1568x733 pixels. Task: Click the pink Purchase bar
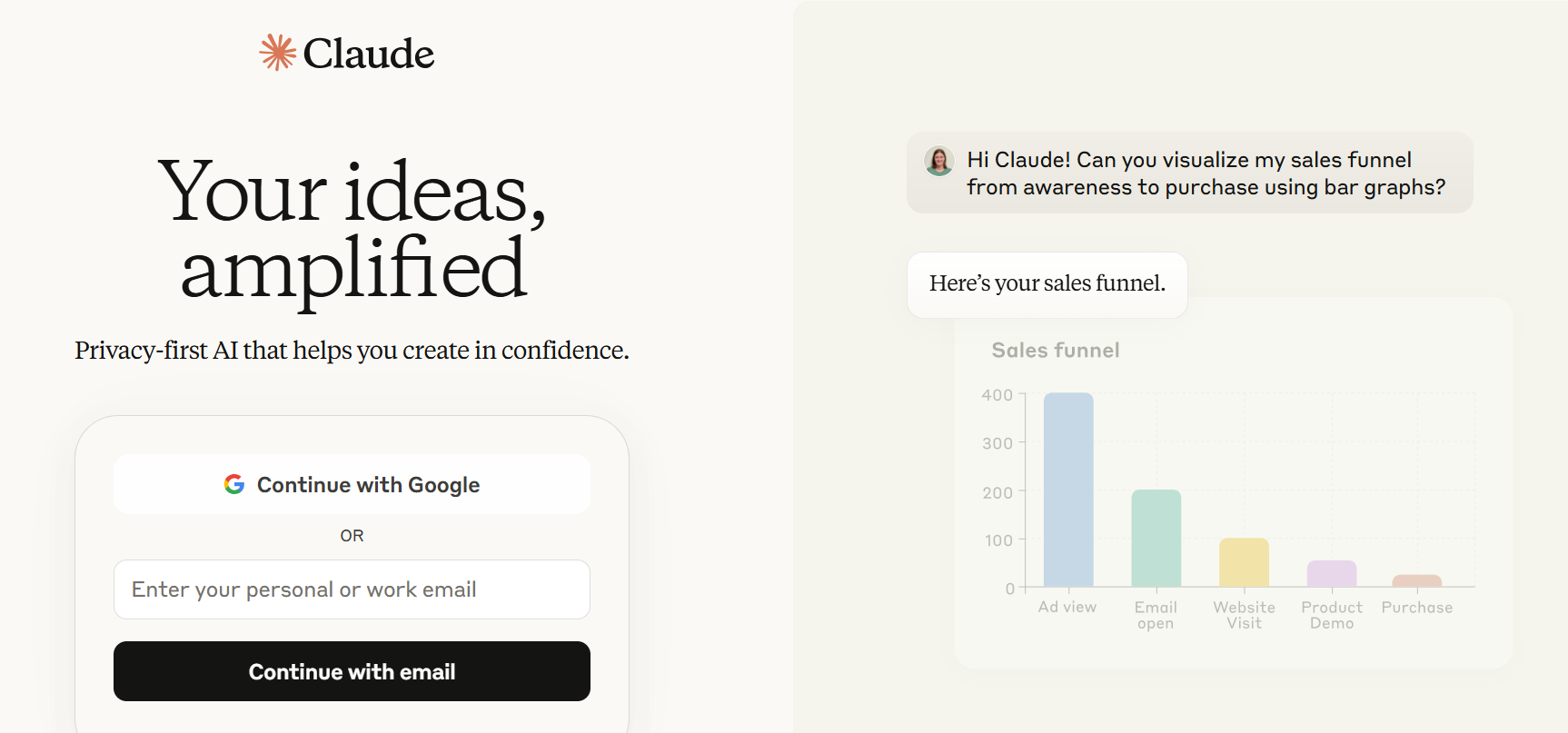point(1416,580)
